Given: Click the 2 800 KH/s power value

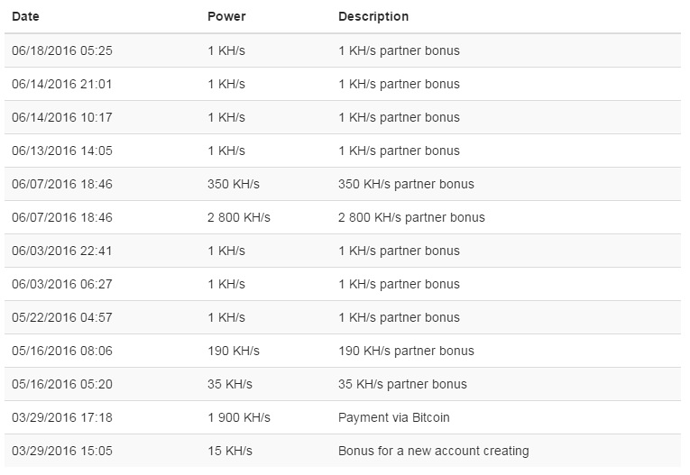Looking at the screenshot, I should click(239, 217).
